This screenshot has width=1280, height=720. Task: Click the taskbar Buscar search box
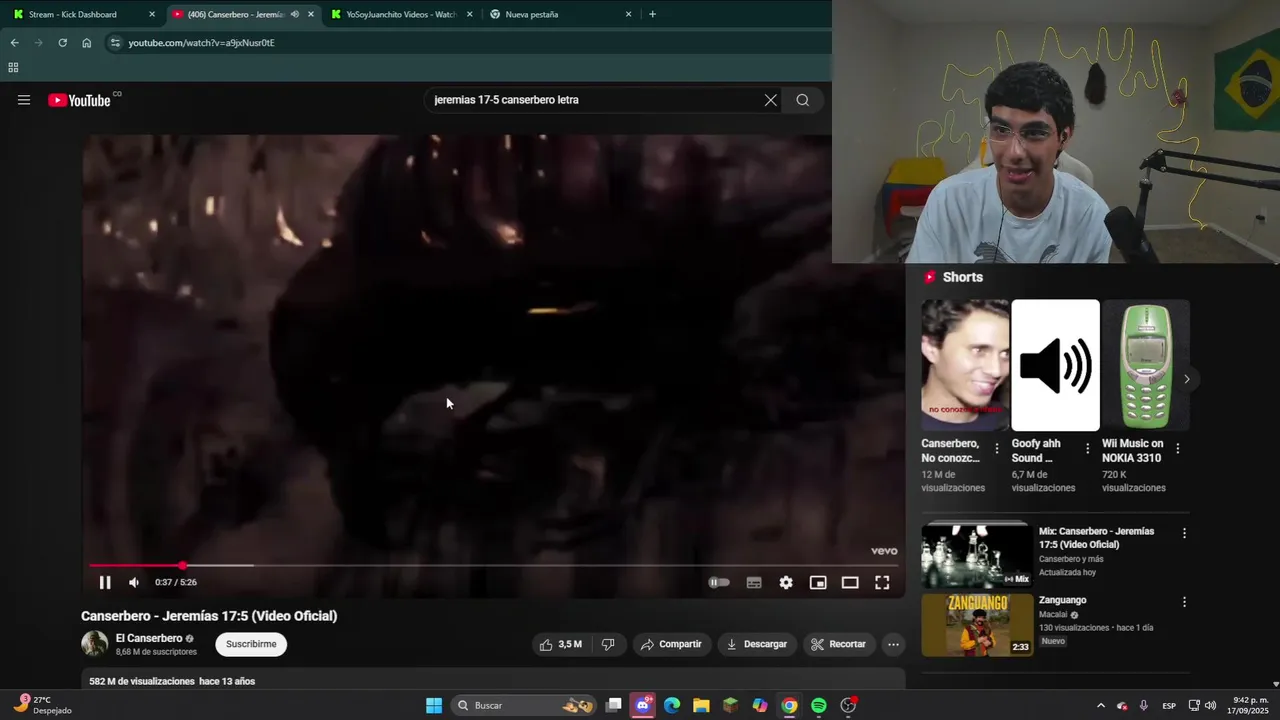[x=524, y=705]
